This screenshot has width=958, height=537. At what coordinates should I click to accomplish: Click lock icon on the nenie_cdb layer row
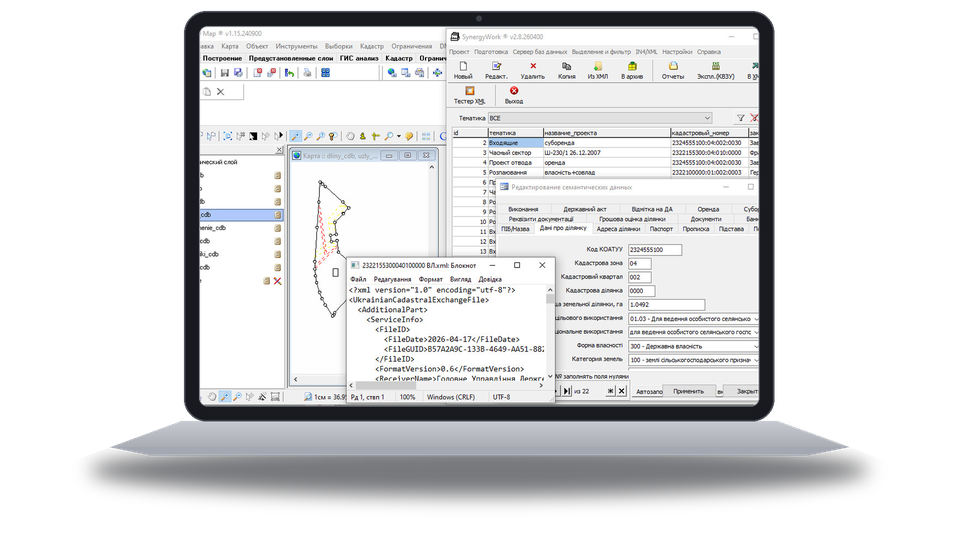[277, 228]
